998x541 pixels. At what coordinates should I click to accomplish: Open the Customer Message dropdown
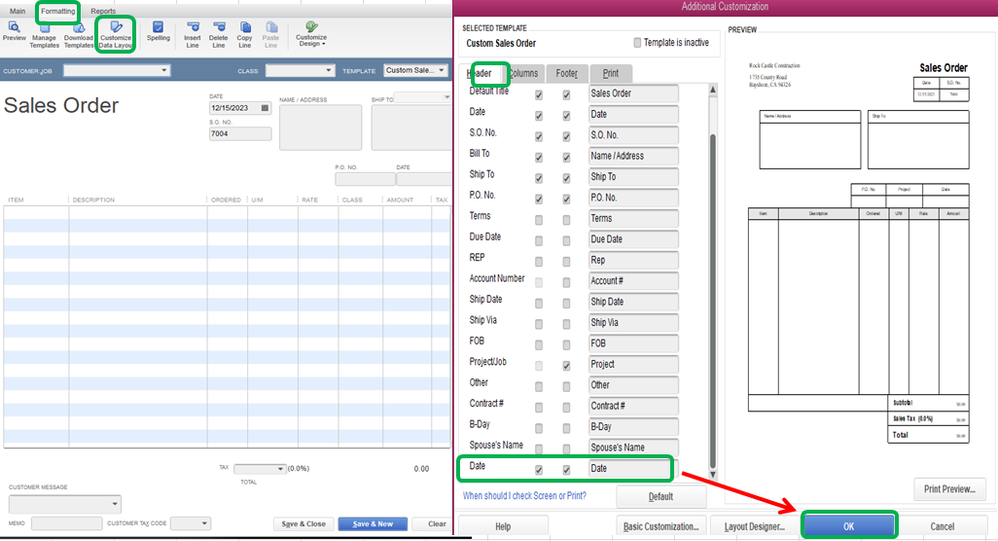pyautogui.click(x=65, y=504)
